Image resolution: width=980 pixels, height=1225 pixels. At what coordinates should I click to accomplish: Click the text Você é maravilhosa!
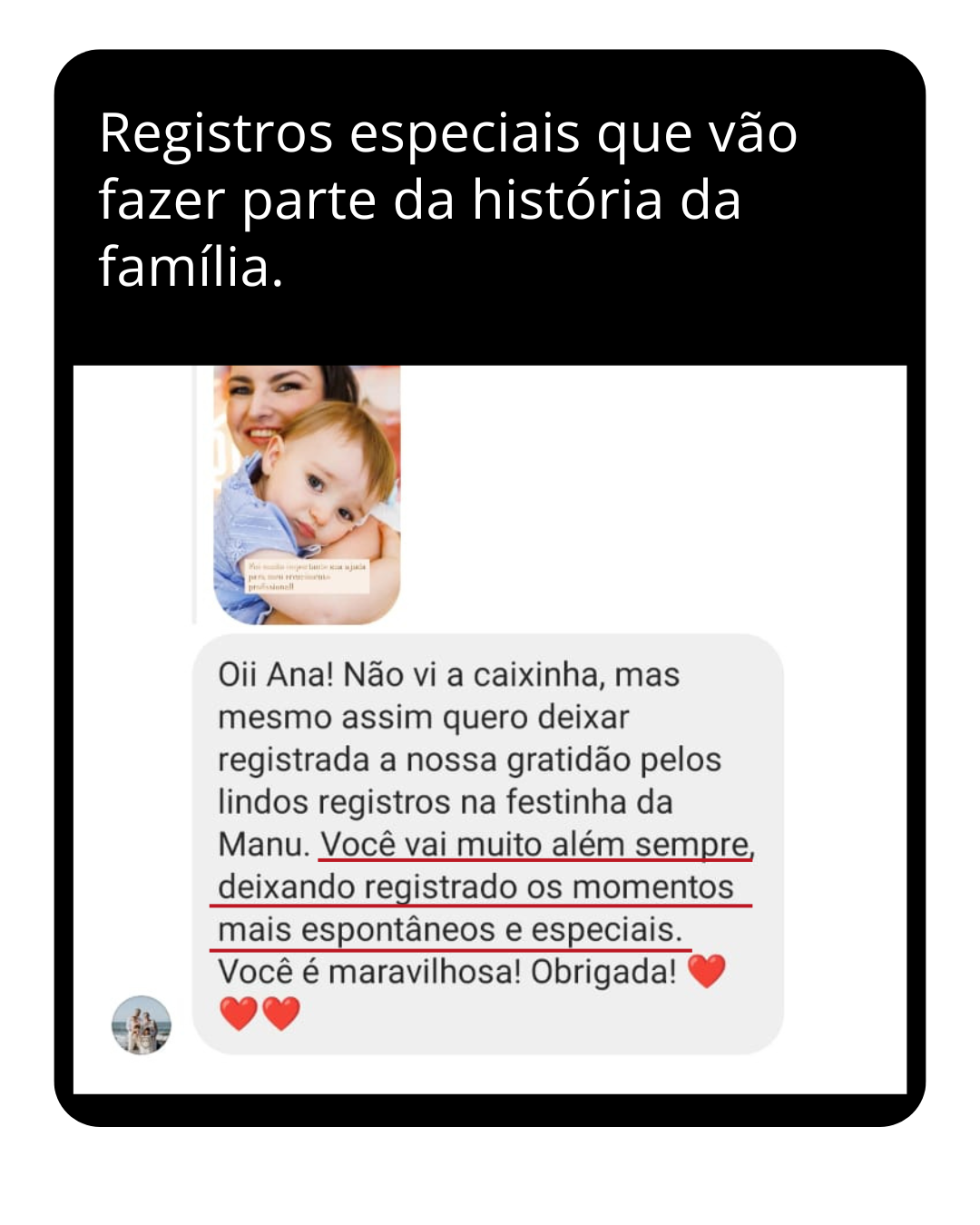point(369,972)
